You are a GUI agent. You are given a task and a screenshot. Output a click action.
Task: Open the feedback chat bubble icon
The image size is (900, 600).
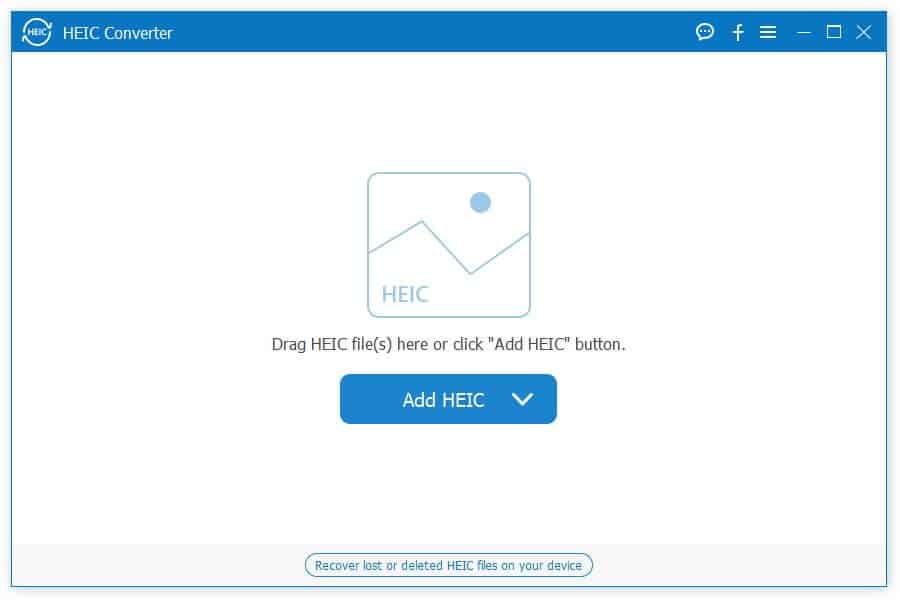(705, 32)
